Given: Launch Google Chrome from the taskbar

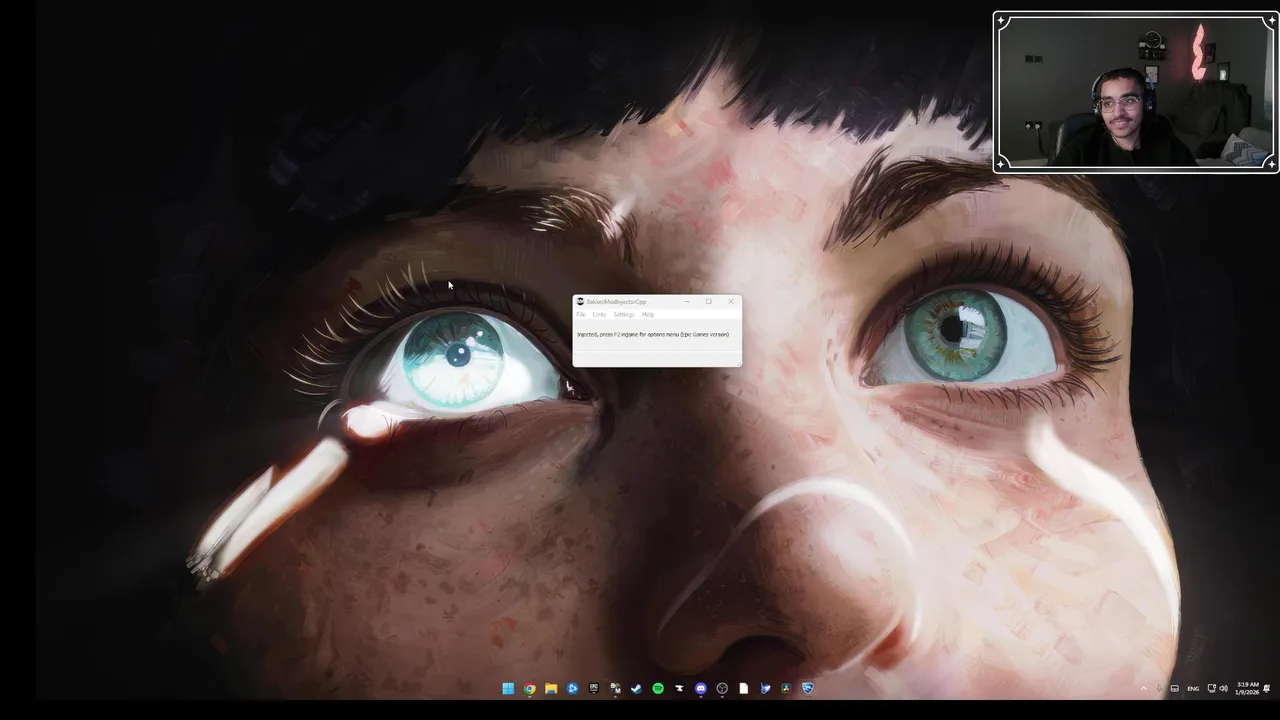Looking at the screenshot, I should click(530, 688).
